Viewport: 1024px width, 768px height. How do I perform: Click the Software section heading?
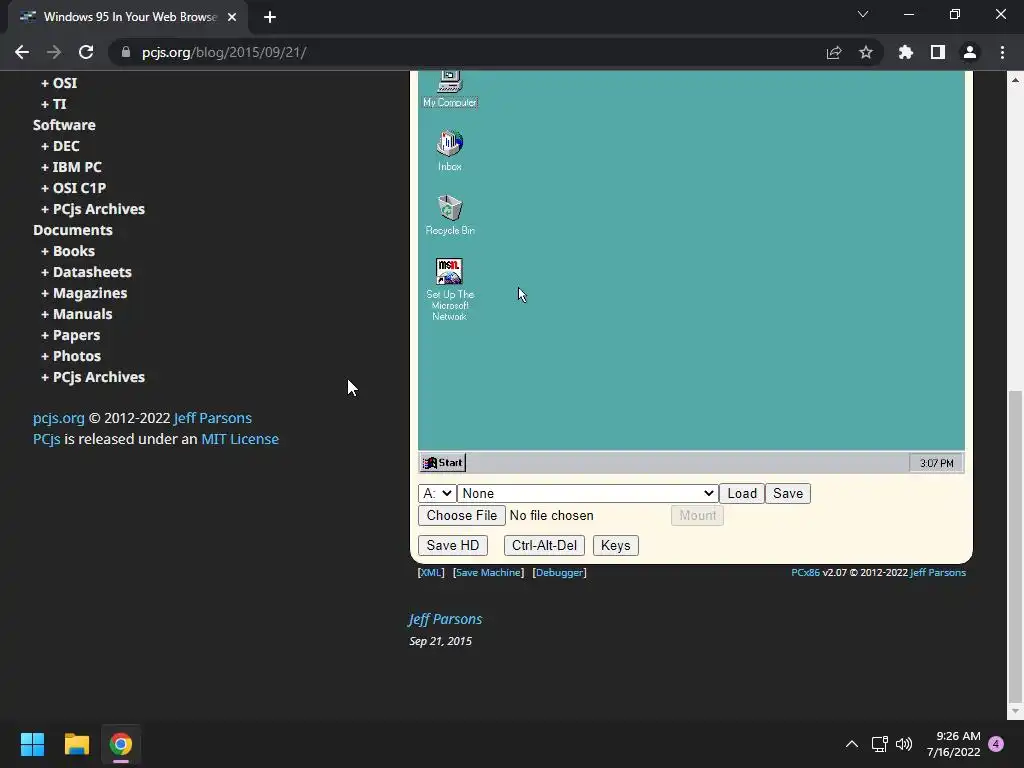click(64, 125)
